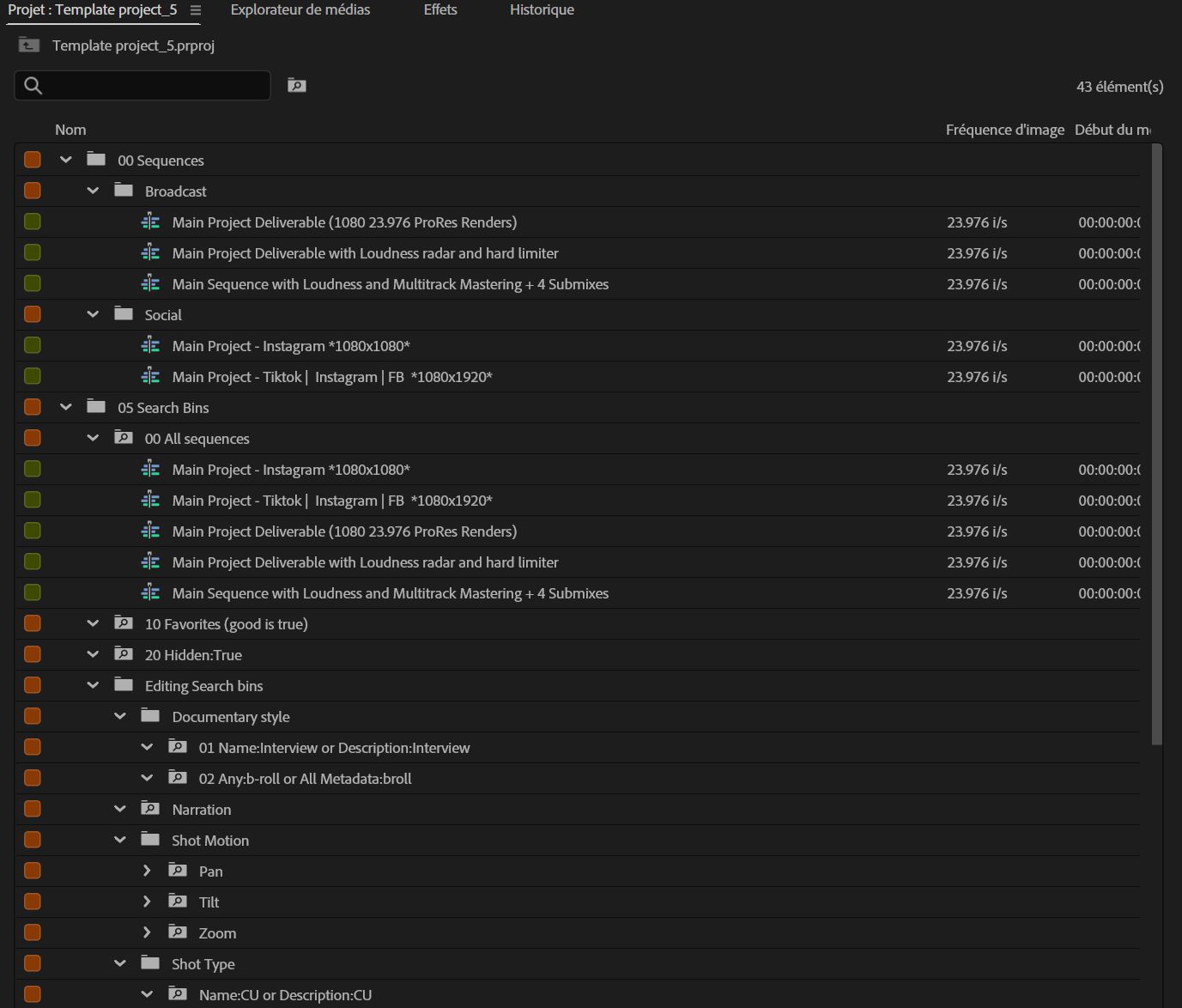Collapse the 00 Sequences bin
The height and width of the screenshot is (1008, 1182).
[x=66, y=160]
